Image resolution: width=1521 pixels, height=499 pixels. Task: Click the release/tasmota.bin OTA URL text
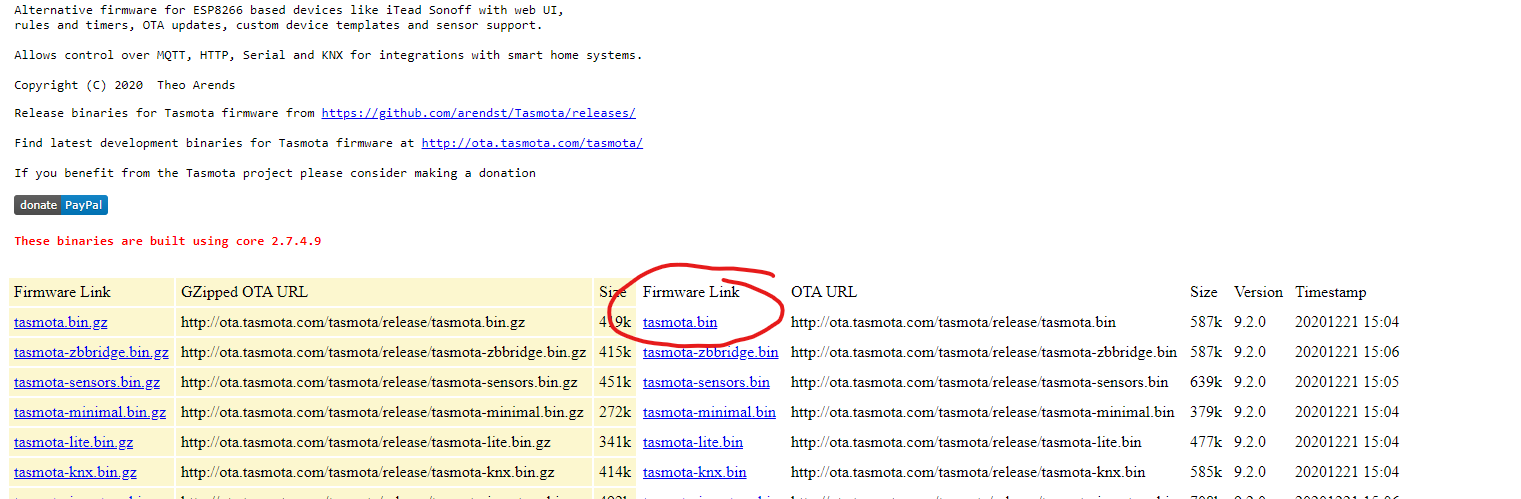coord(953,322)
